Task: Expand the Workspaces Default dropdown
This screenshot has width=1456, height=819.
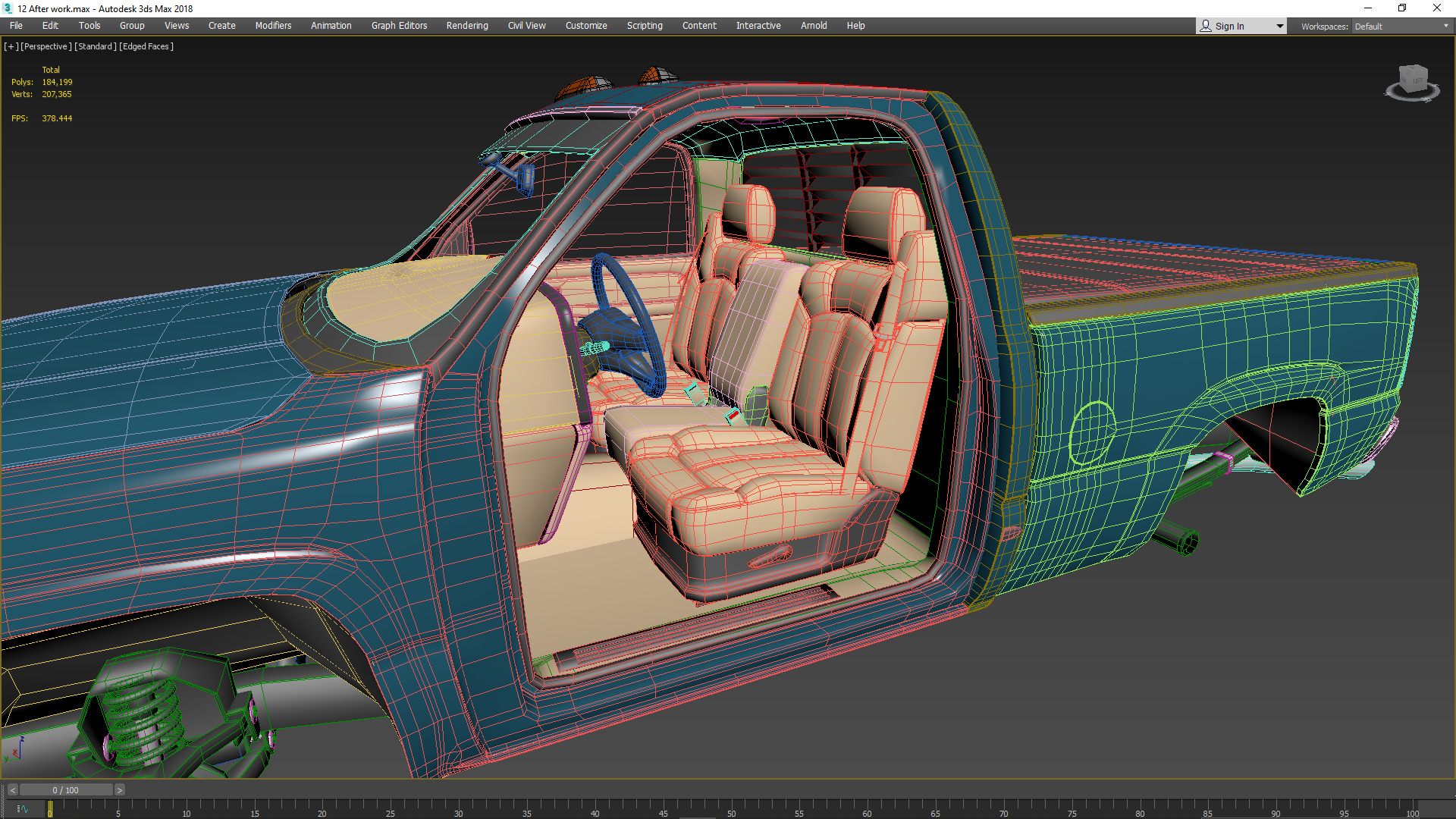Action: (x=1401, y=27)
